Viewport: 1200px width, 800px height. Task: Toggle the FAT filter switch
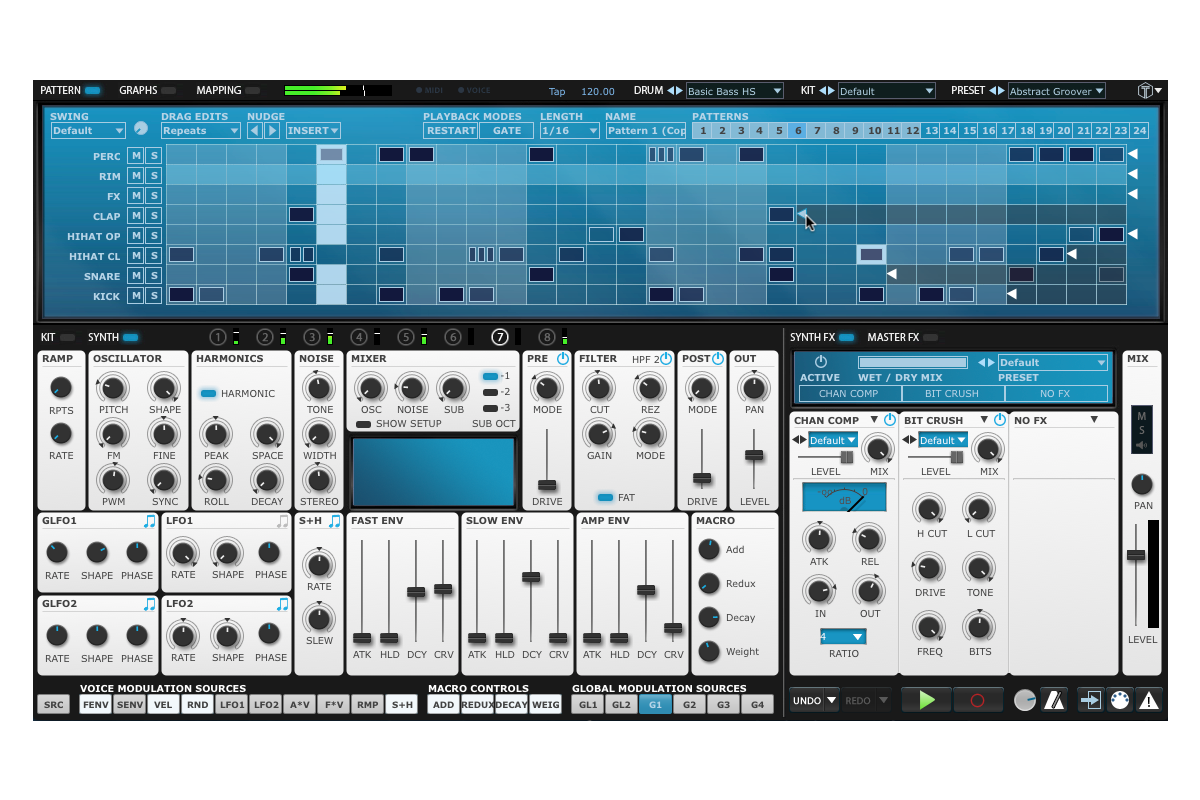(x=604, y=497)
